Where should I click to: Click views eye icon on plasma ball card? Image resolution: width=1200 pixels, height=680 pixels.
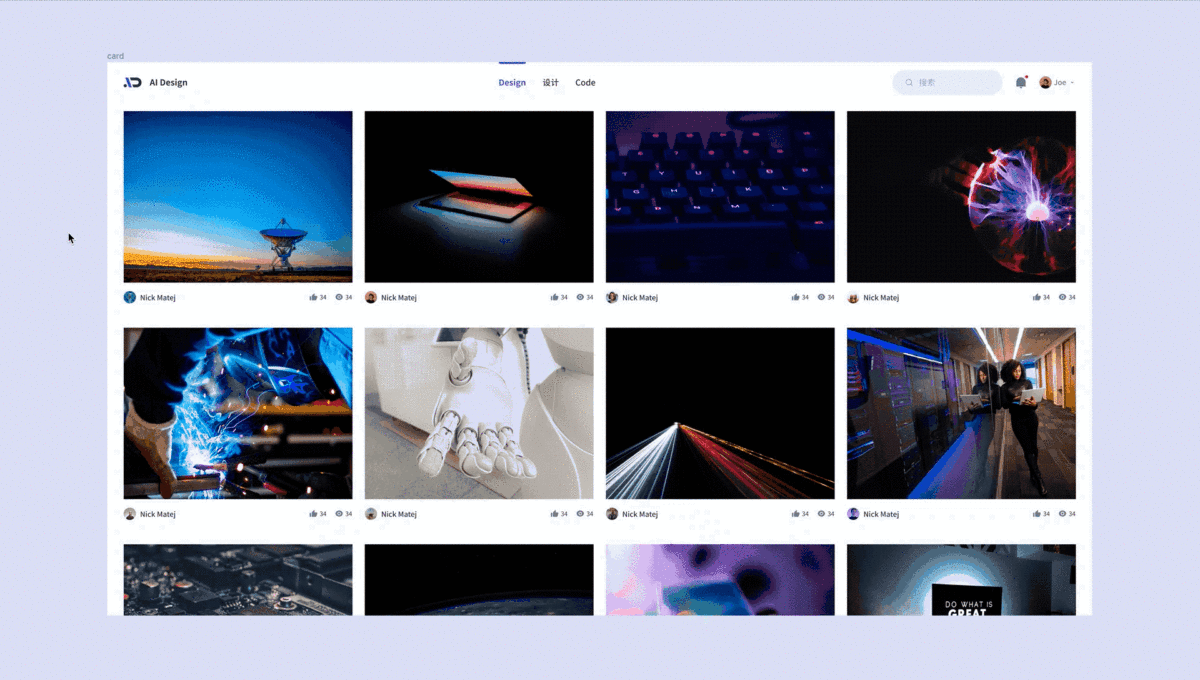point(1063,297)
